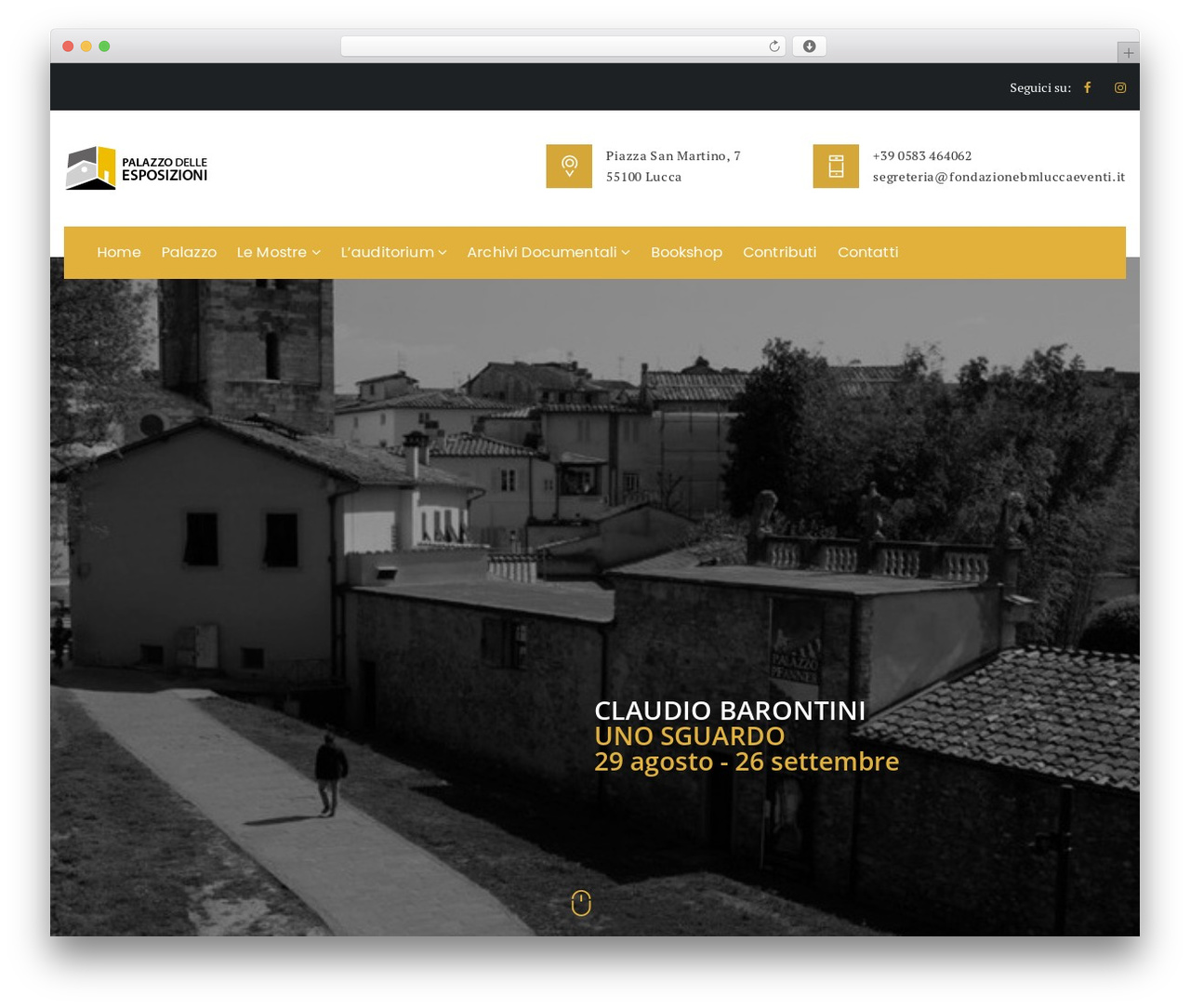Screen dimensions: 1190x1008
Task: Maximize the browser with the green button
Action: (104, 46)
